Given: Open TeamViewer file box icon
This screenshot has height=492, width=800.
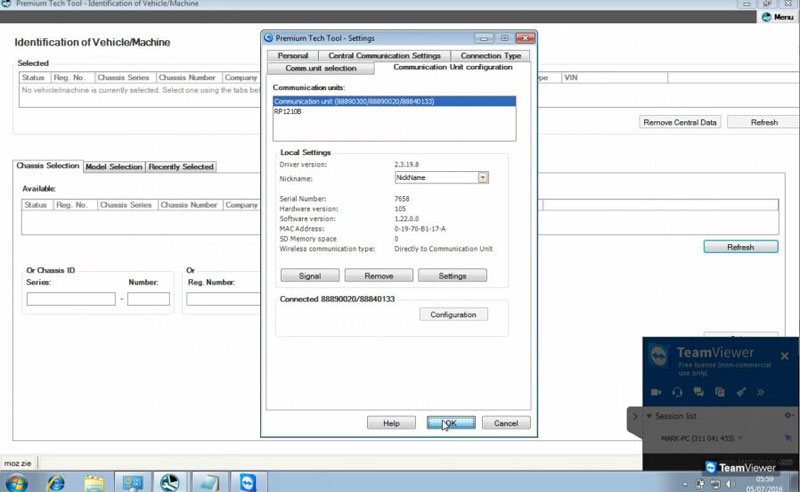Looking at the screenshot, I should [x=719, y=392].
